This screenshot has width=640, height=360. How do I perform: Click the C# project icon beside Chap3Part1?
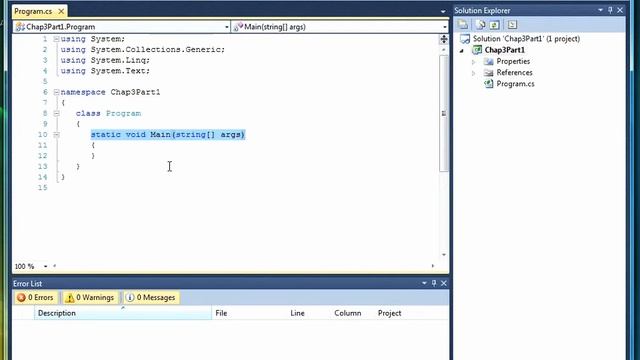tap(477, 50)
